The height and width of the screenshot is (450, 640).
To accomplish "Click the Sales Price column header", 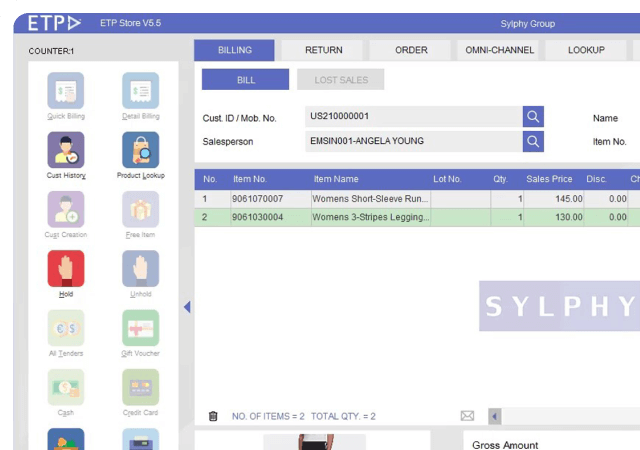I will [549, 179].
